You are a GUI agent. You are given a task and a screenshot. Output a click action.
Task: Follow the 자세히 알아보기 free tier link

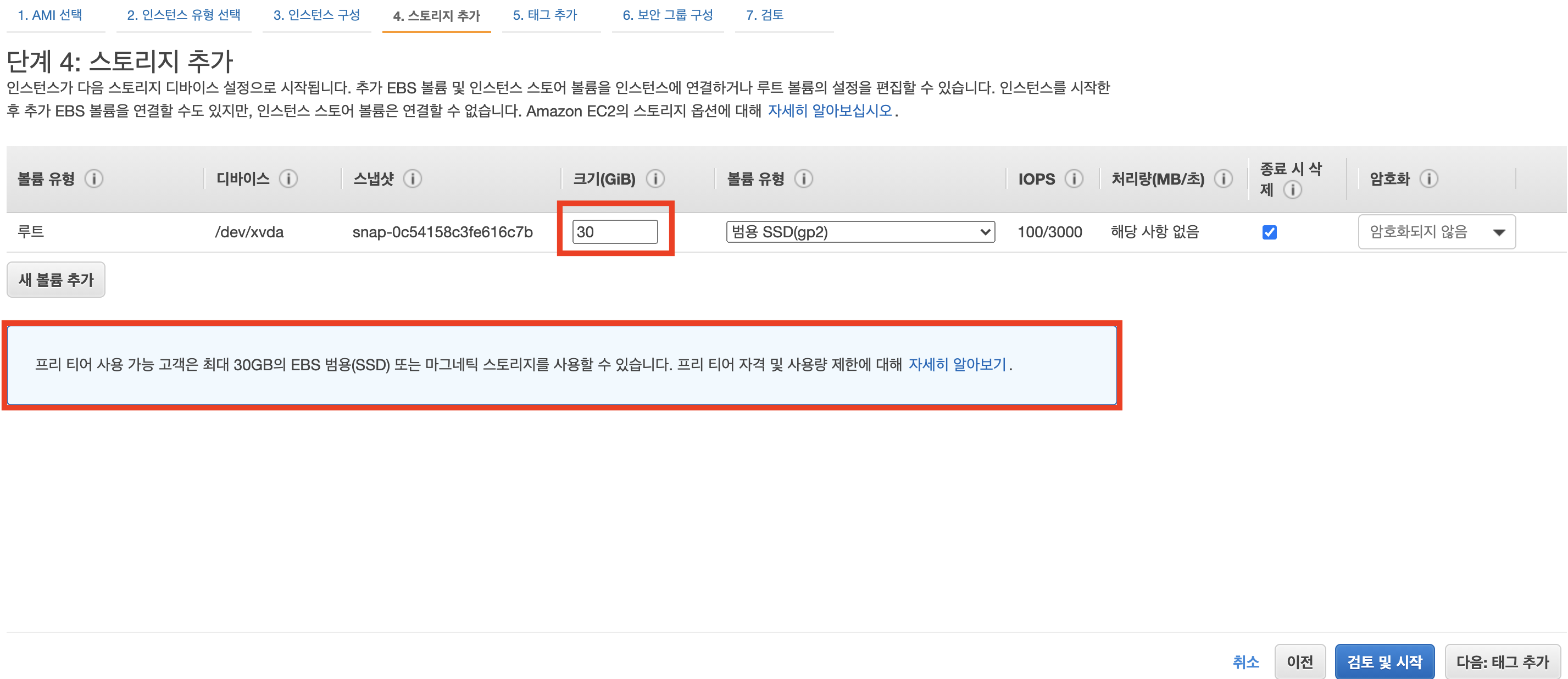tap(957, 364)
